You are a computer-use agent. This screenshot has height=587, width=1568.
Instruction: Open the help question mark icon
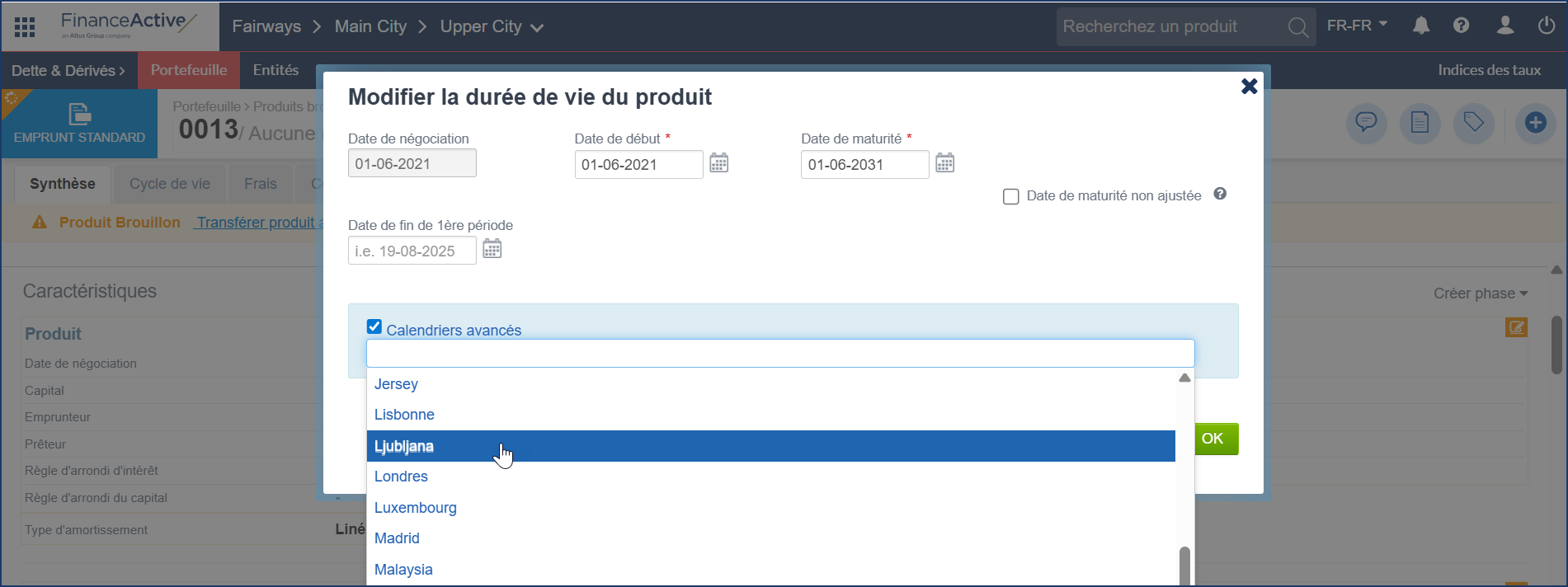coord(1461,26)
